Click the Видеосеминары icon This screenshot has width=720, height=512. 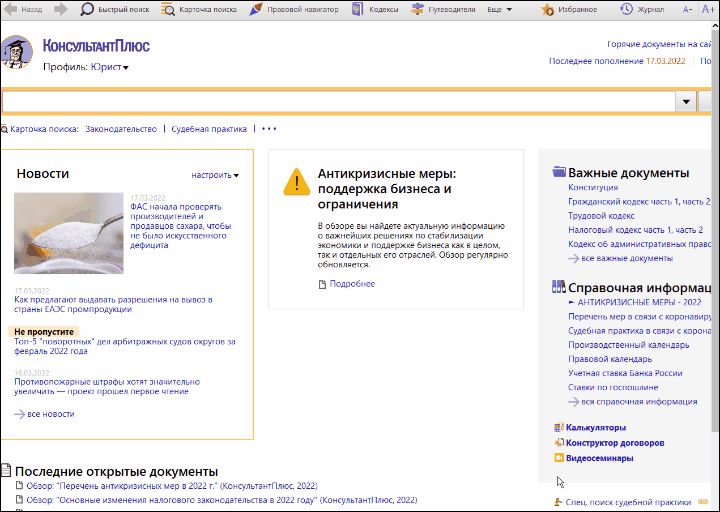click(559, 458)
